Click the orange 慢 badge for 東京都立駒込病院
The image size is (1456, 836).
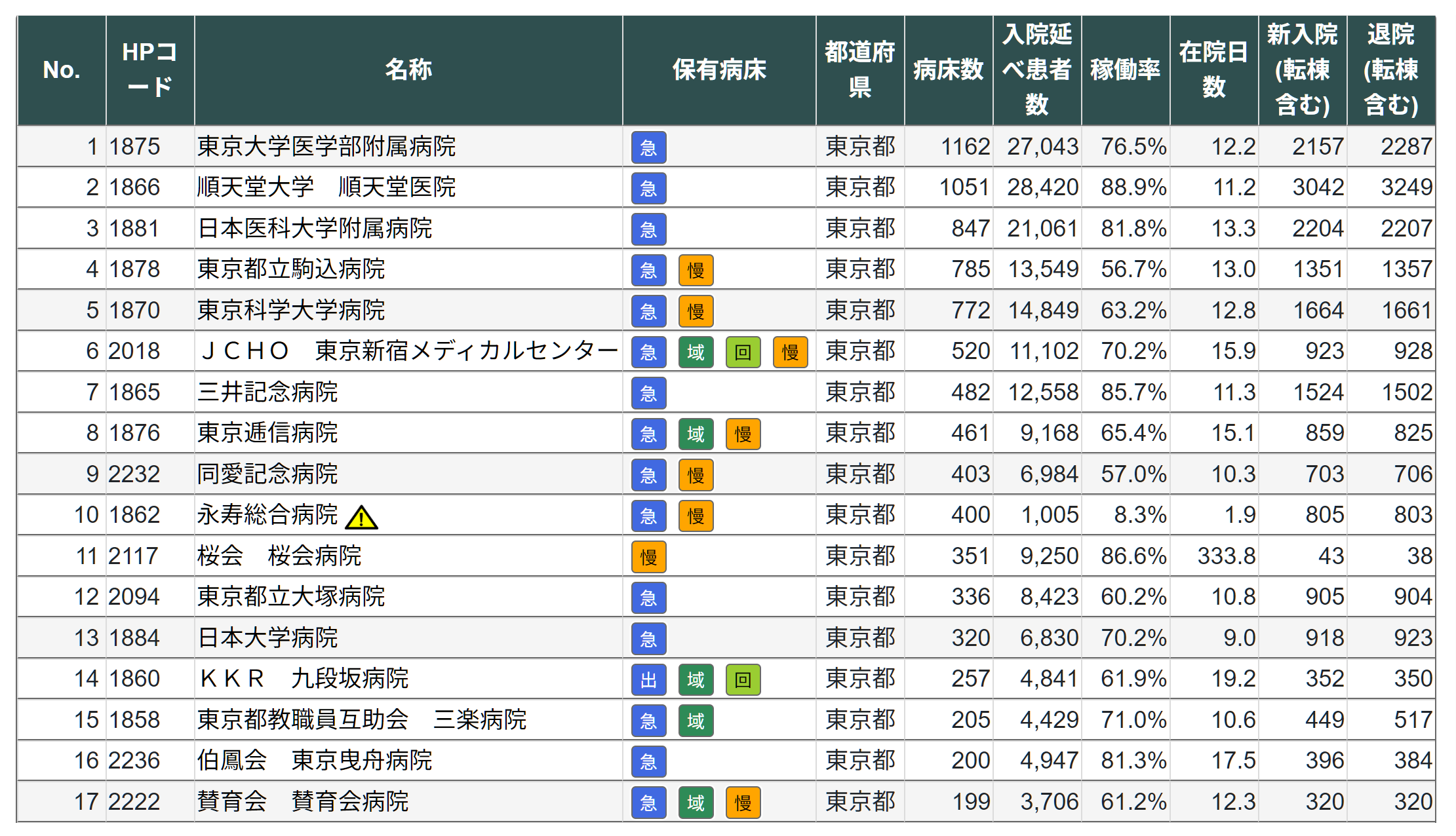pyautogui.click(x=696, y=271)
